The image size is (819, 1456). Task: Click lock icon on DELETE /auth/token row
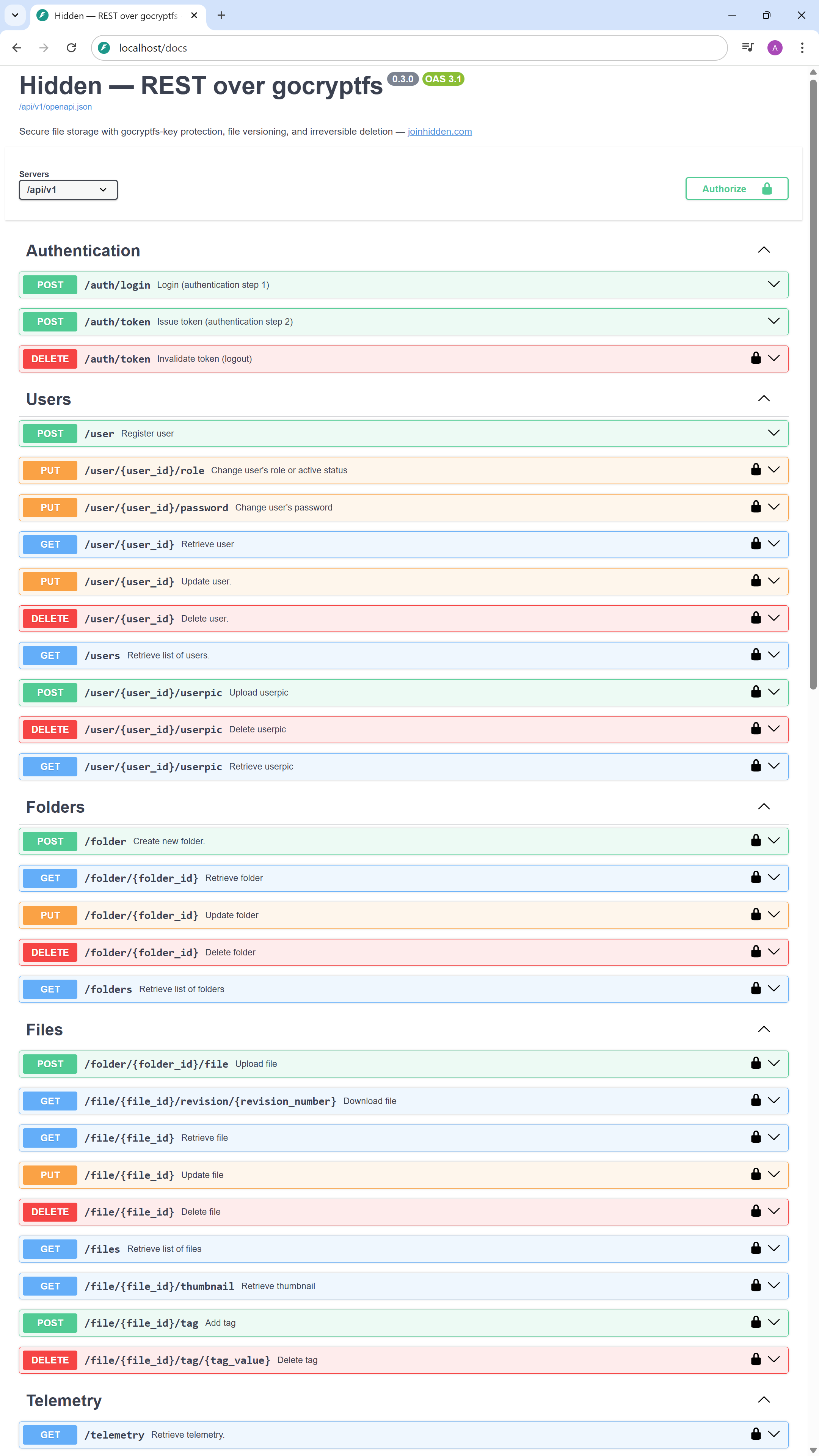(756, 358)
